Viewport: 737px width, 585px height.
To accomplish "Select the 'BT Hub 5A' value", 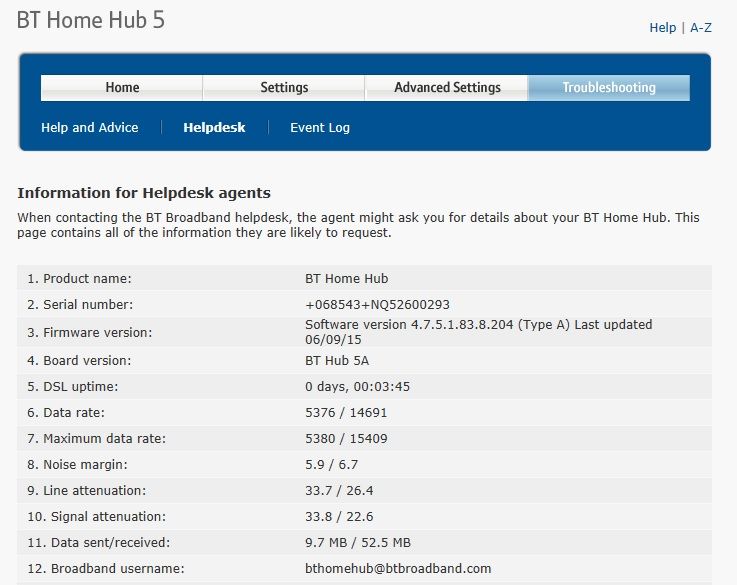I will click(x=337, y=361).
